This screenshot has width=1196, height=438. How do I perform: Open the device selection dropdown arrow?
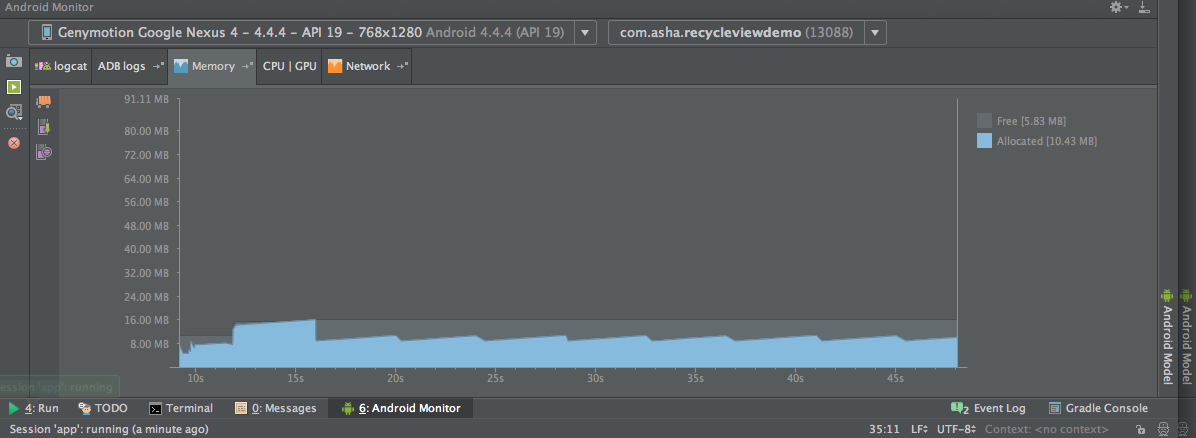pyautogui.click(x=585, y=33)
